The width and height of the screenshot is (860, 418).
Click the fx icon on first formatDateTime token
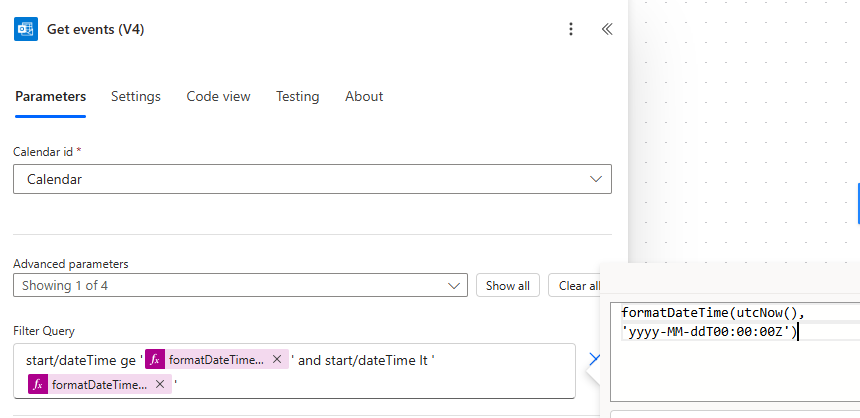click(155, 359)
